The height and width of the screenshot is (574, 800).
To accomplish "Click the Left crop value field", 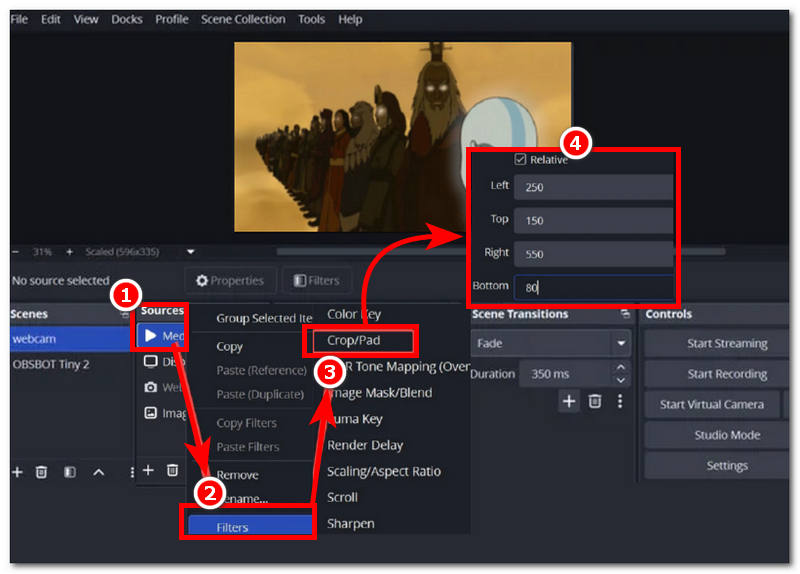I will click(x=593, y=187).
